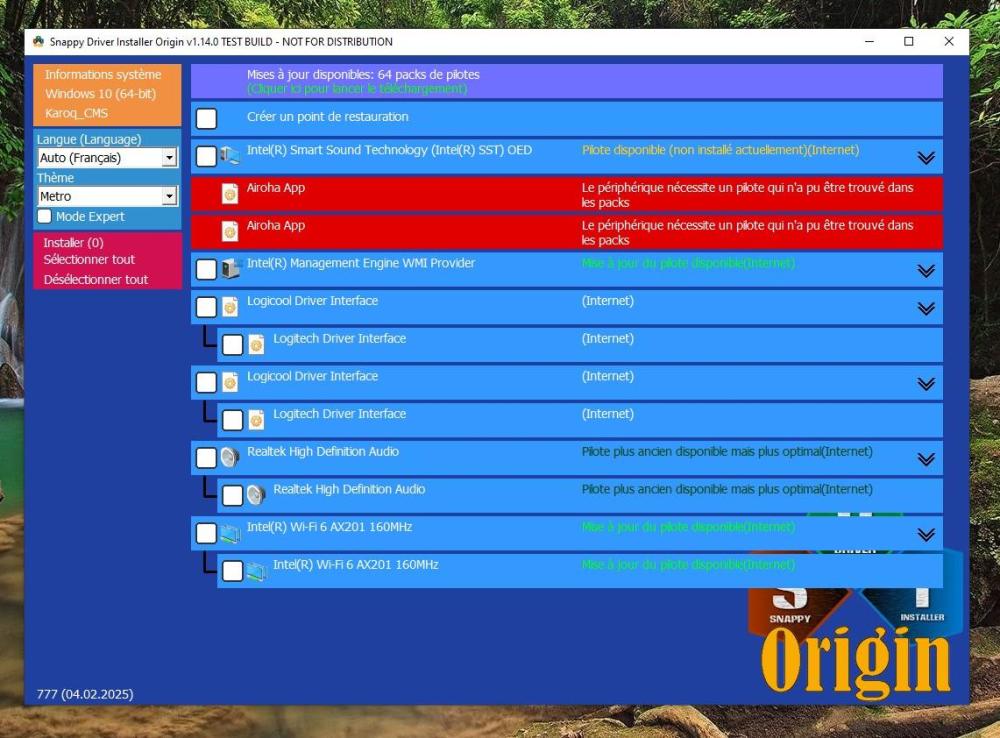Click the Intel Wi-Fi 6 AX201 parent row network icon
Image resolution: width=1000 pixels, height=738 pixels.
(230, 533)
